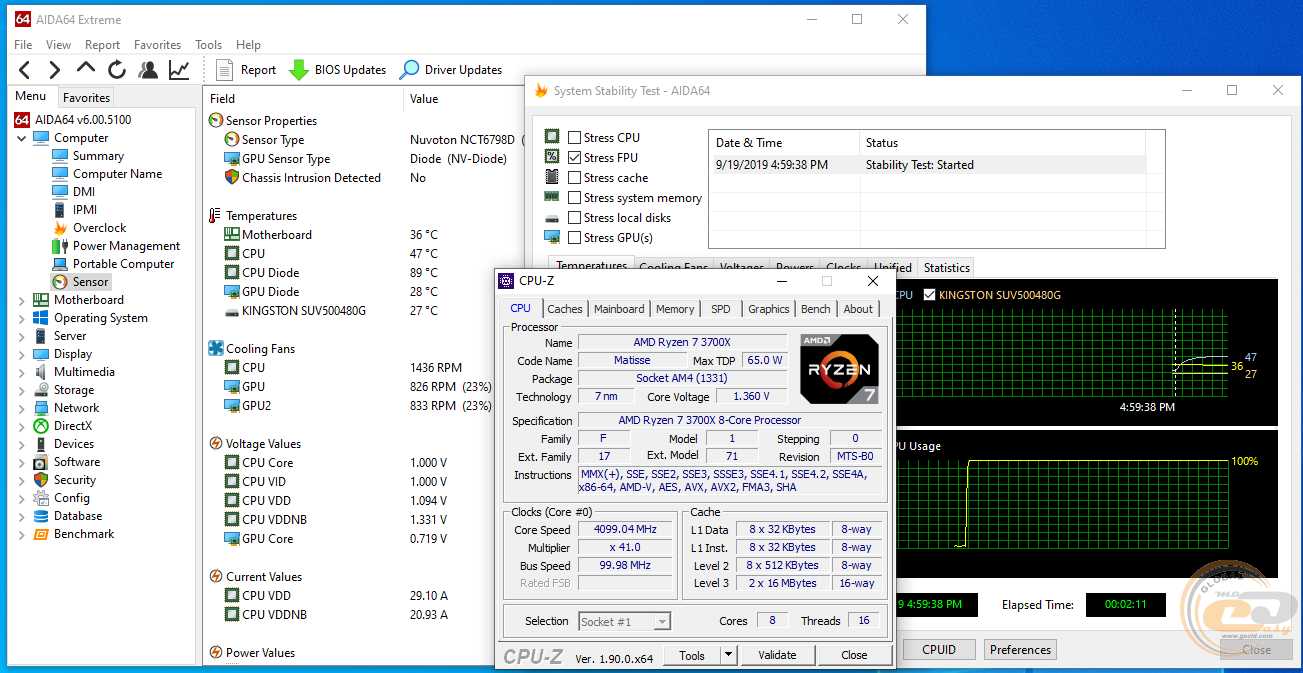Switch to the Graphics tab in CPU-Z
This screenshot has width=1303, height=673.
769,309
